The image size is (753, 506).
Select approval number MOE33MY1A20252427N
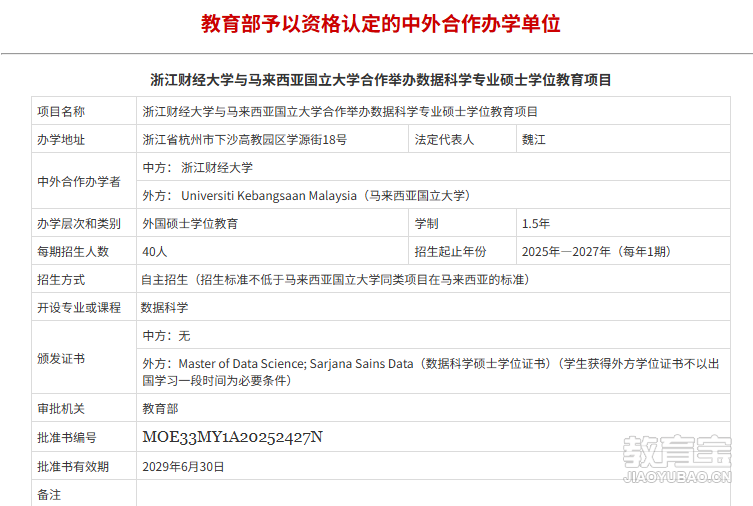click(x=232, y=437)
